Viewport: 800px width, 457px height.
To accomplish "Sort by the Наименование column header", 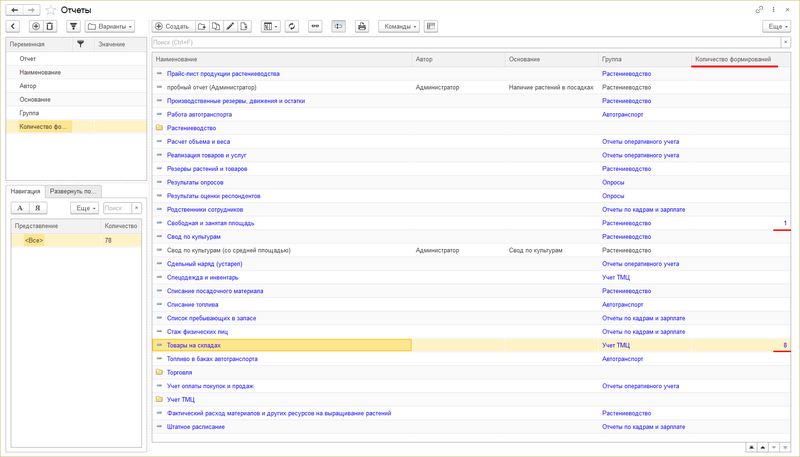I will 282,59.
